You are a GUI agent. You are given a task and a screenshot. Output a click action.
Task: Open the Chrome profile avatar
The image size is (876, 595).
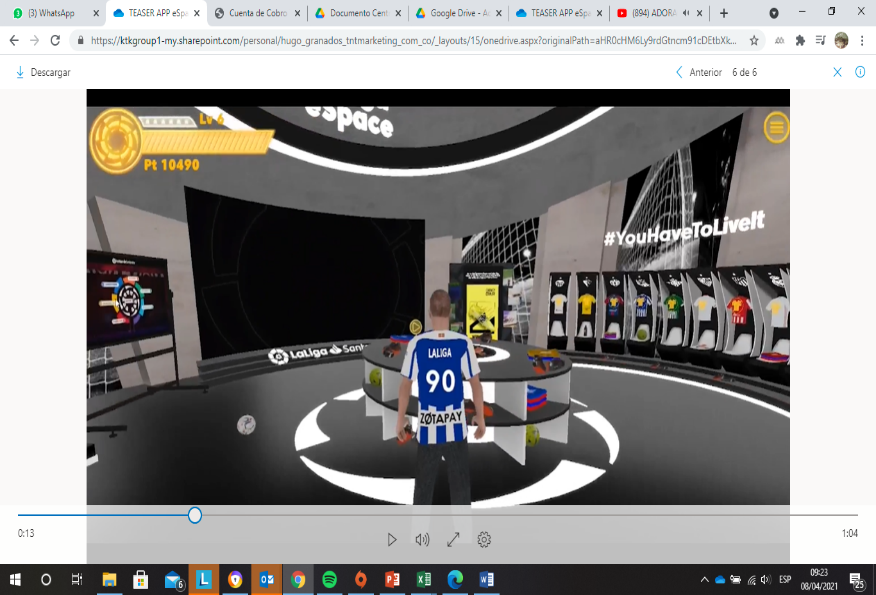click(x=841, y=40)
